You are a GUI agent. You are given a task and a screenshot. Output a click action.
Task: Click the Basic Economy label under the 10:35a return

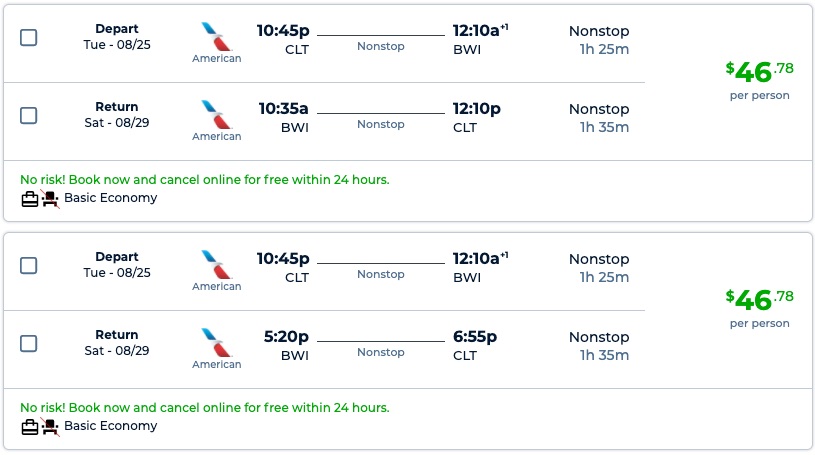110,198
